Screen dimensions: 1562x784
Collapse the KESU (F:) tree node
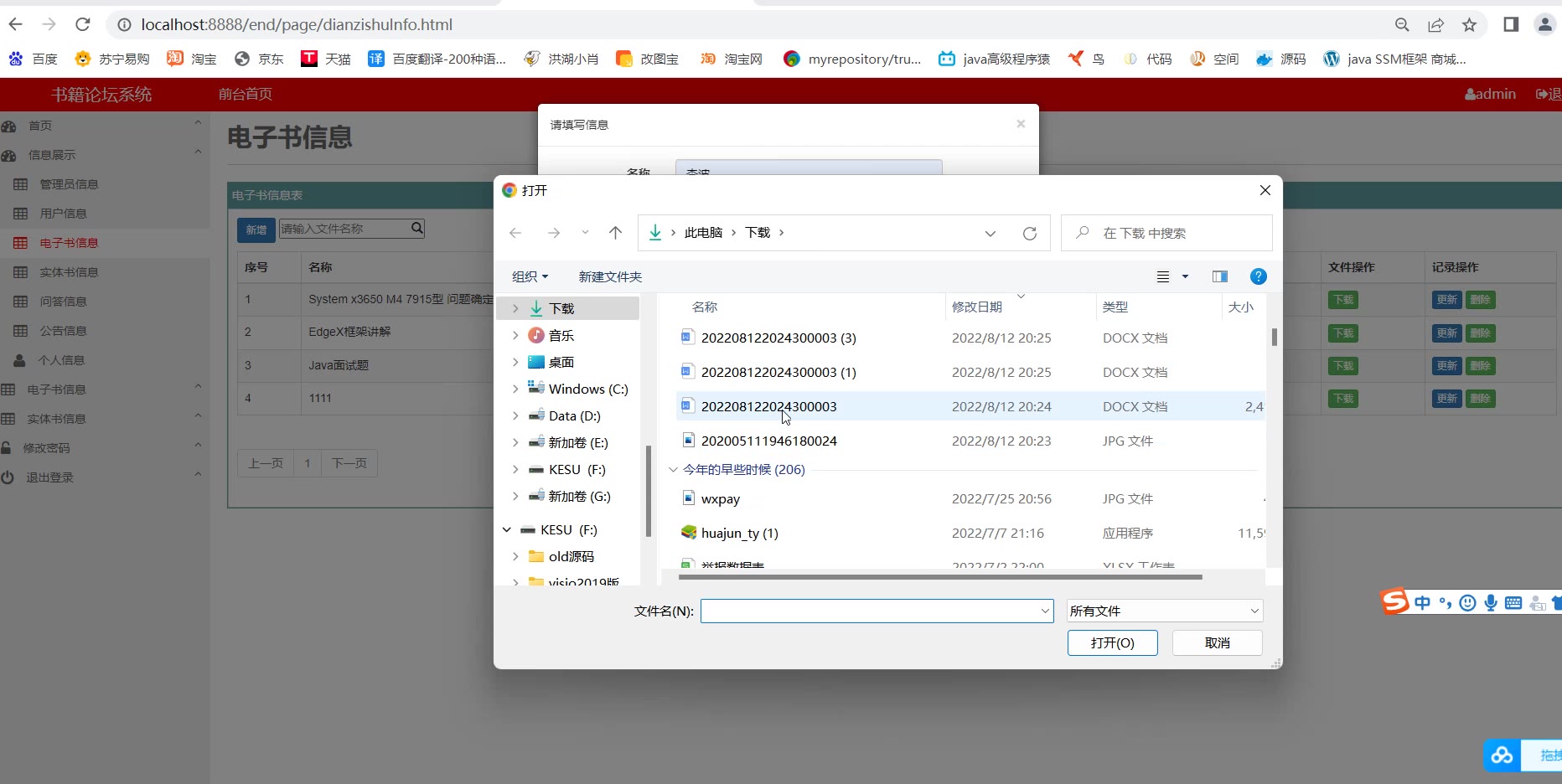(x=507, y=529)
